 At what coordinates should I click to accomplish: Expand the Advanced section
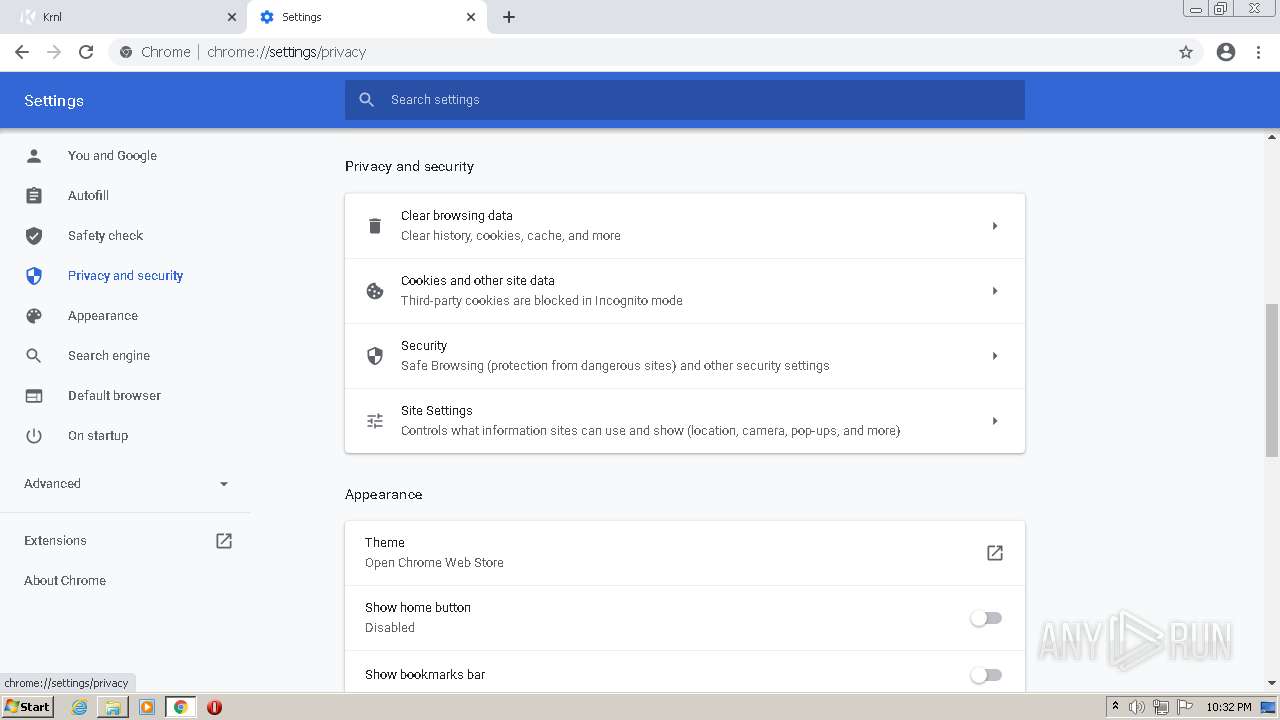(x=126, y=484)
